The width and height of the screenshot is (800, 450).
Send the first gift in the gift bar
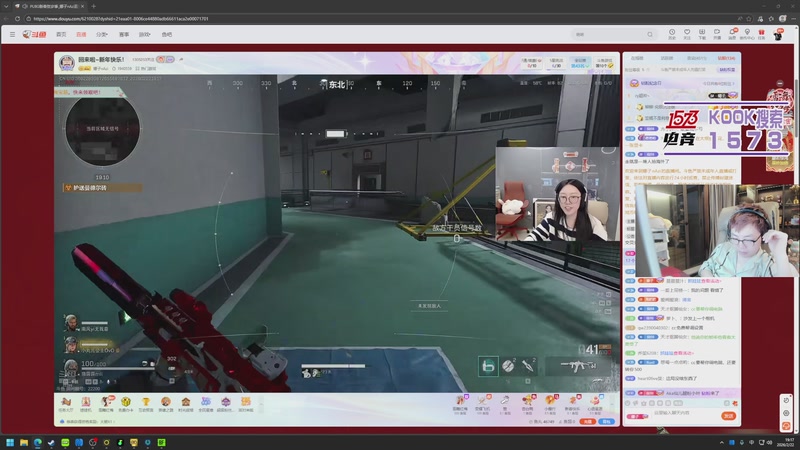point(460,404)
